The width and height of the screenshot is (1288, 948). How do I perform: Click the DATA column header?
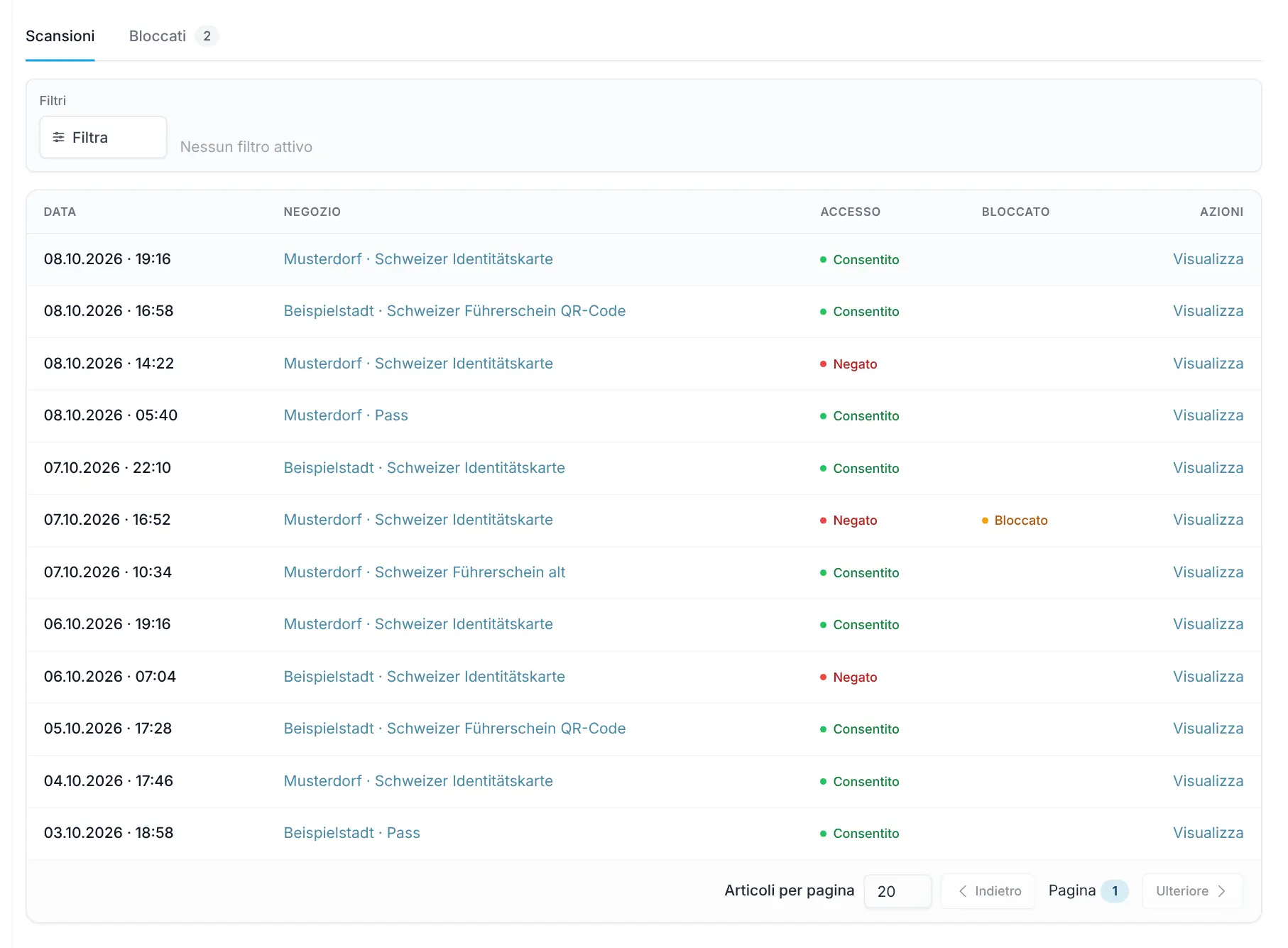tap(60, 212)
